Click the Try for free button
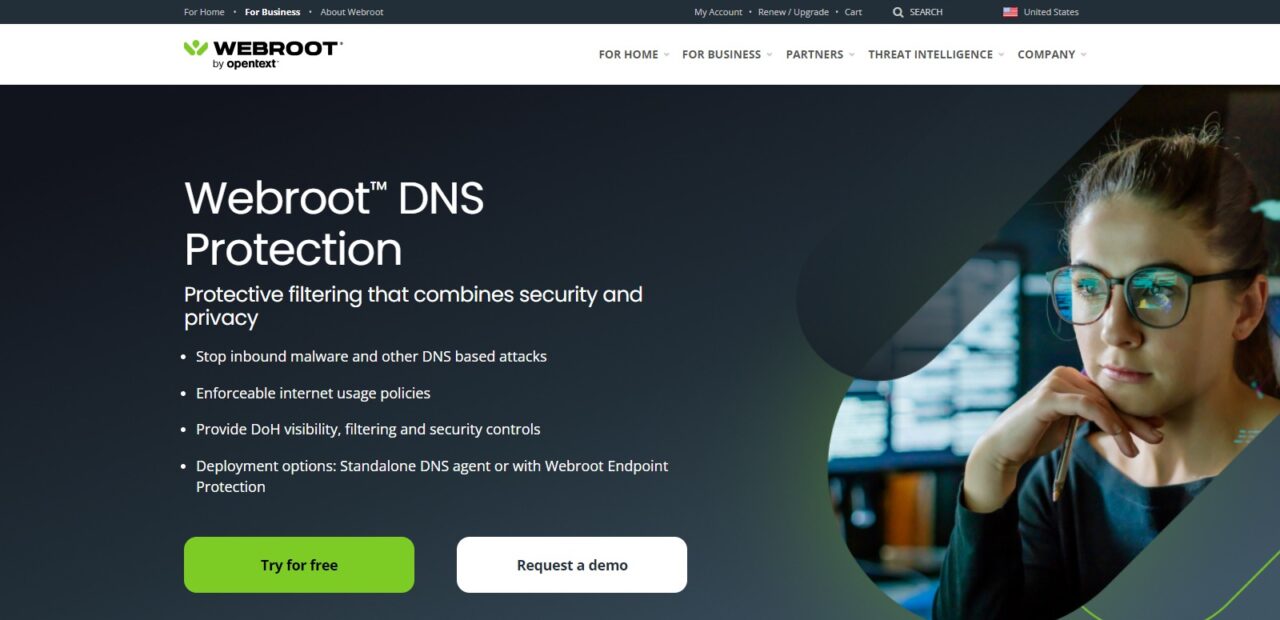Viewport: 1280px width, 620px height. point(299,565)
